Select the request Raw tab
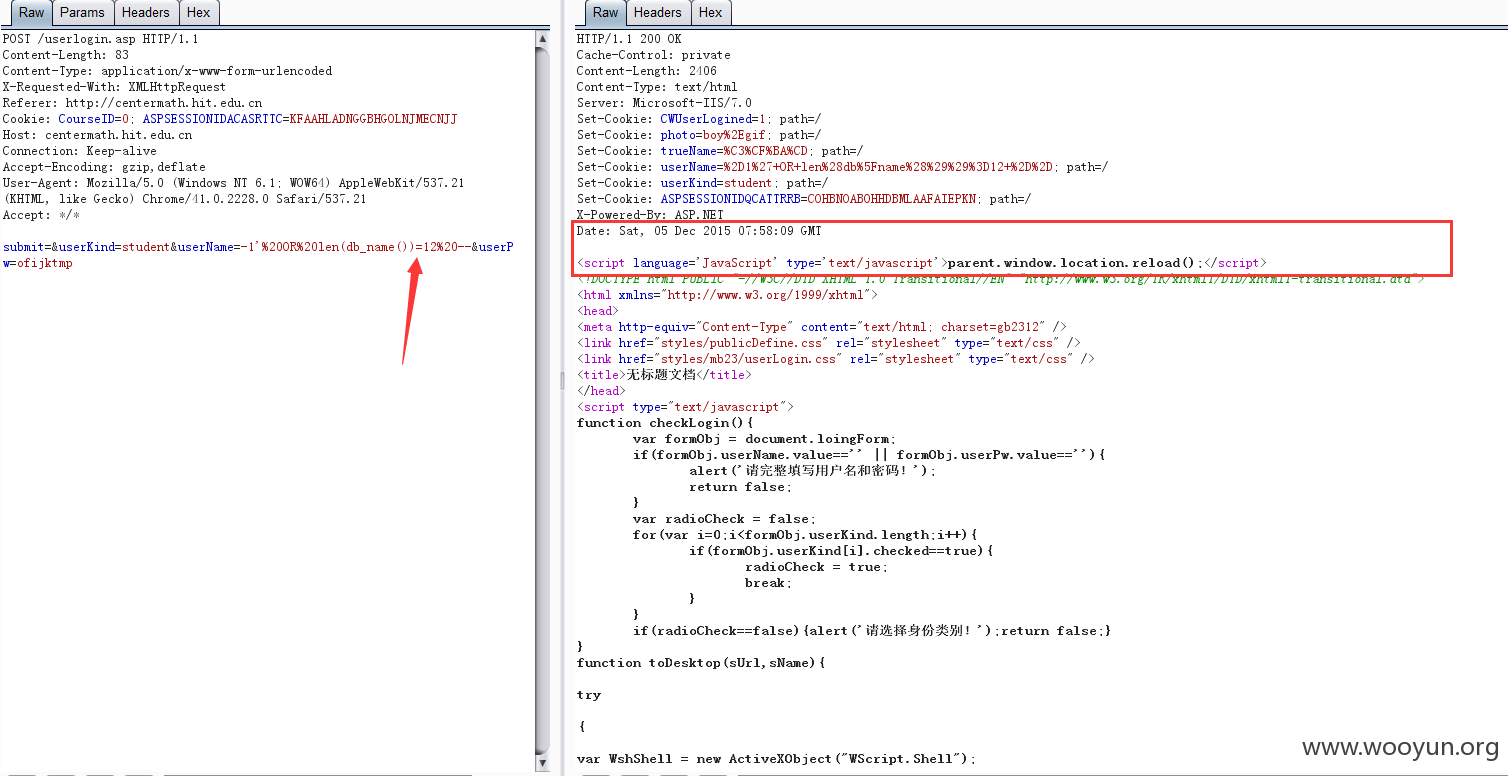1508x776 pixels. coord(32,12)
